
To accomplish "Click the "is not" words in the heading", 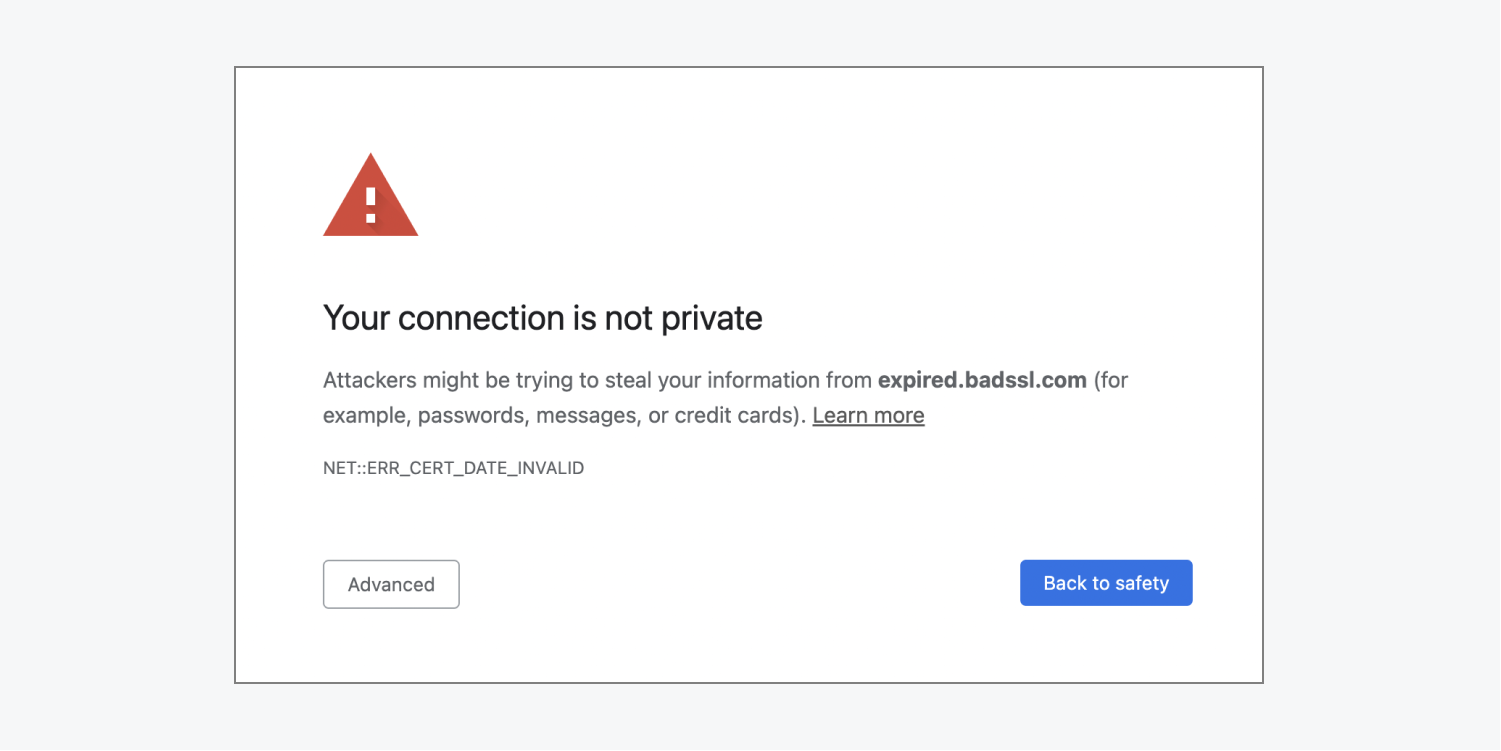I will 613,318.
